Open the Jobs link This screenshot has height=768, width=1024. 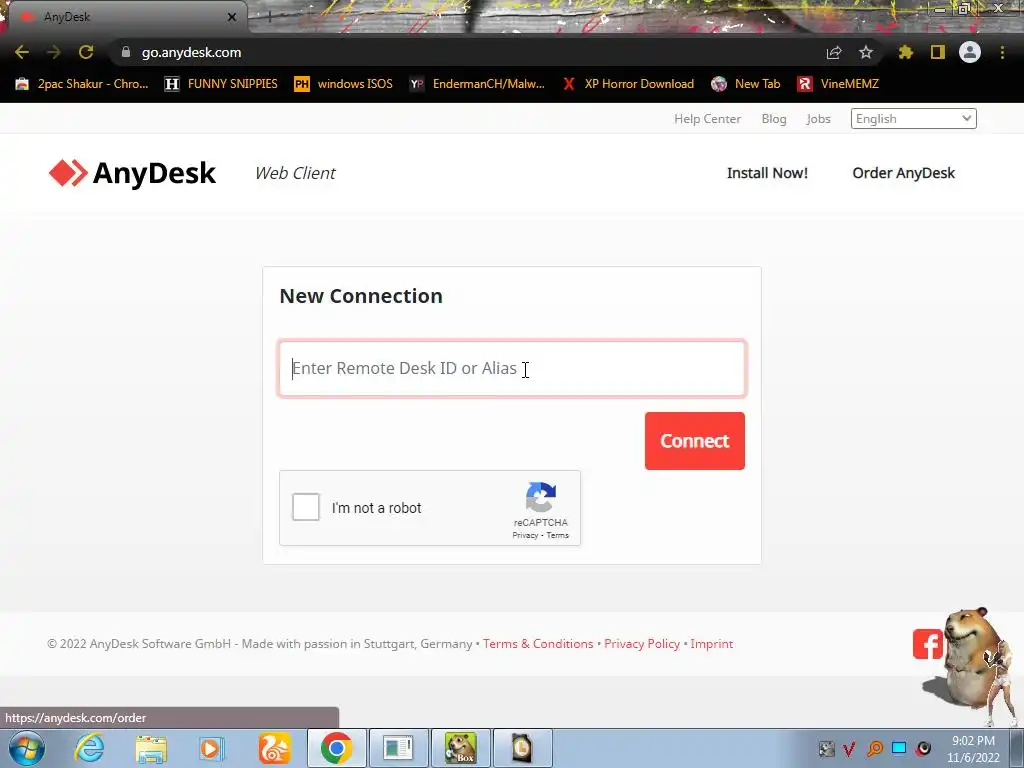[x=818, y=119]
